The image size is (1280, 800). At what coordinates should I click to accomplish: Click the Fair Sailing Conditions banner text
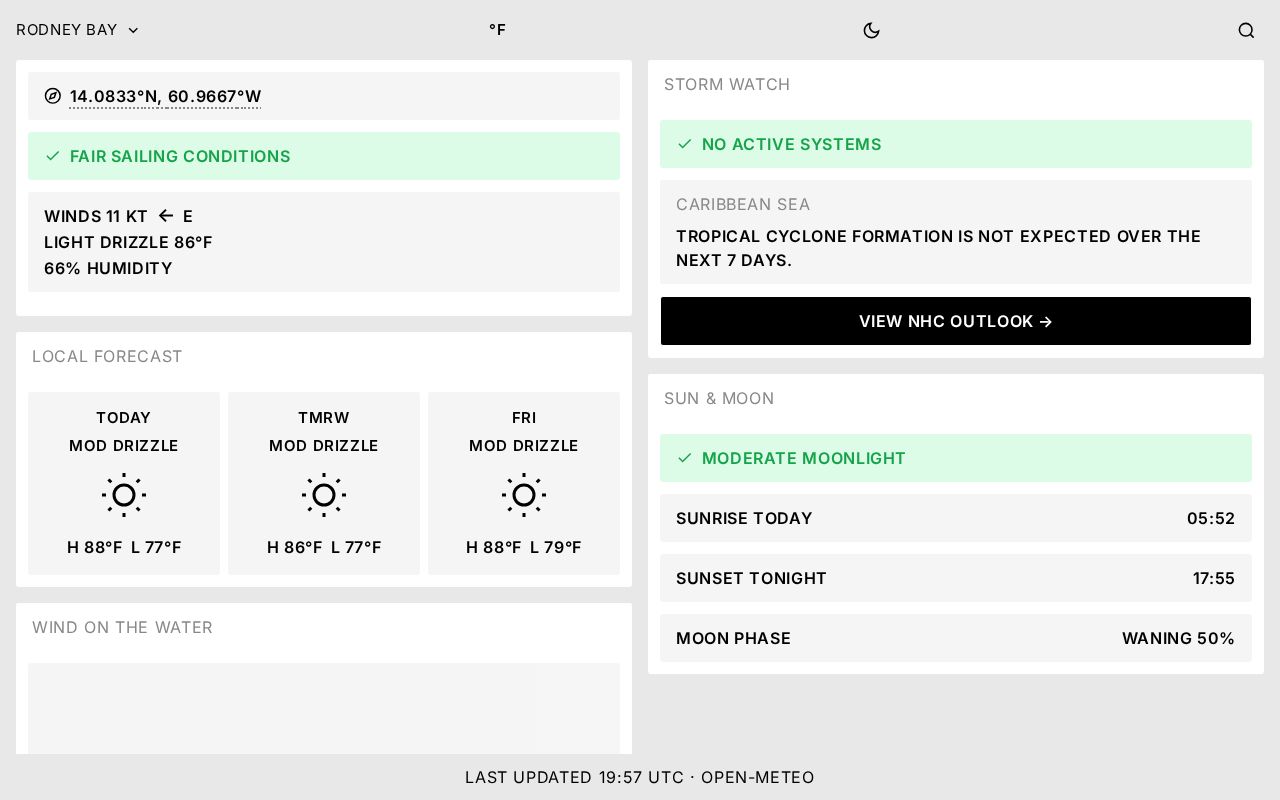(x=180, y=156)
